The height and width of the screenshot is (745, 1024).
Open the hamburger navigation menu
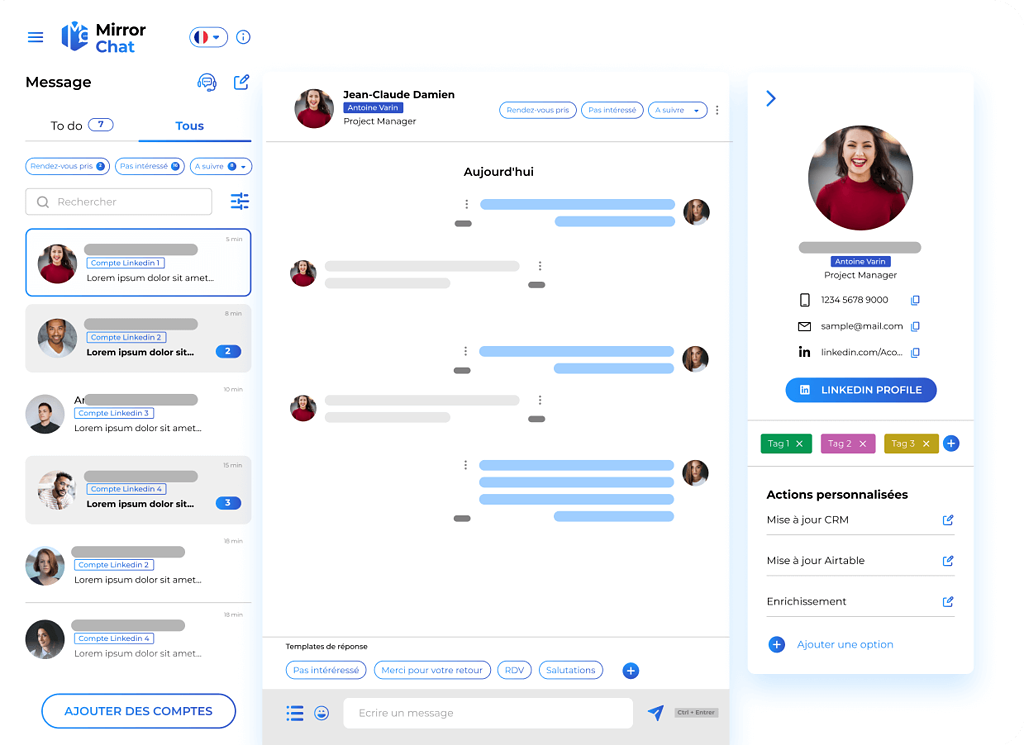click(x=35, y=37)
